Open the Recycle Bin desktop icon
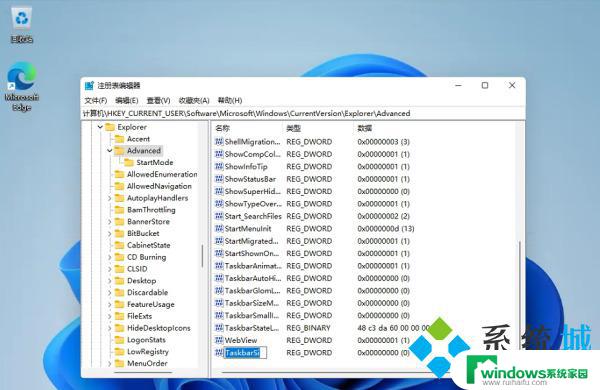The image size is (600, 390). tap(22, 24)
